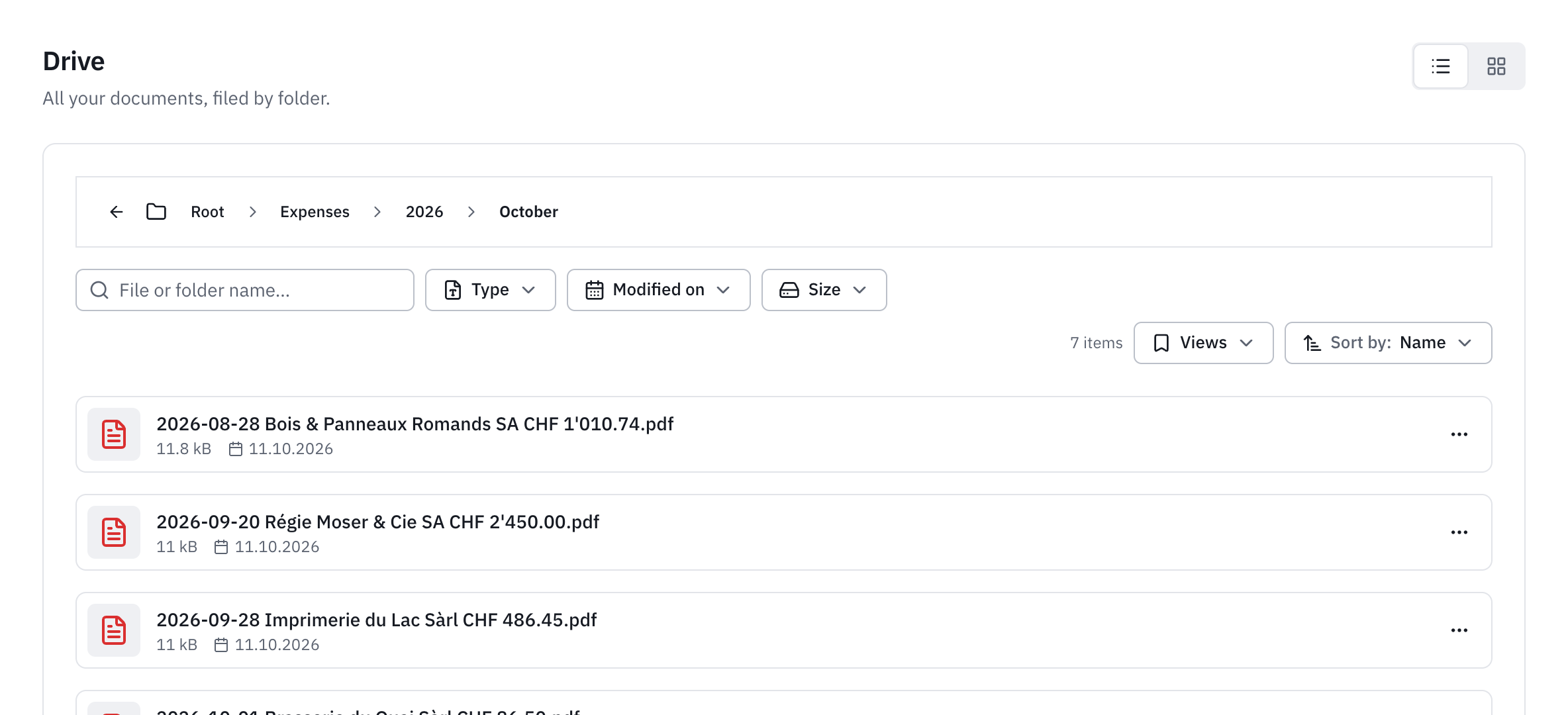Viewport: 1568px width, 715px height.
Task: Open the Modified on filter dropdown
Action: point(659,290)
